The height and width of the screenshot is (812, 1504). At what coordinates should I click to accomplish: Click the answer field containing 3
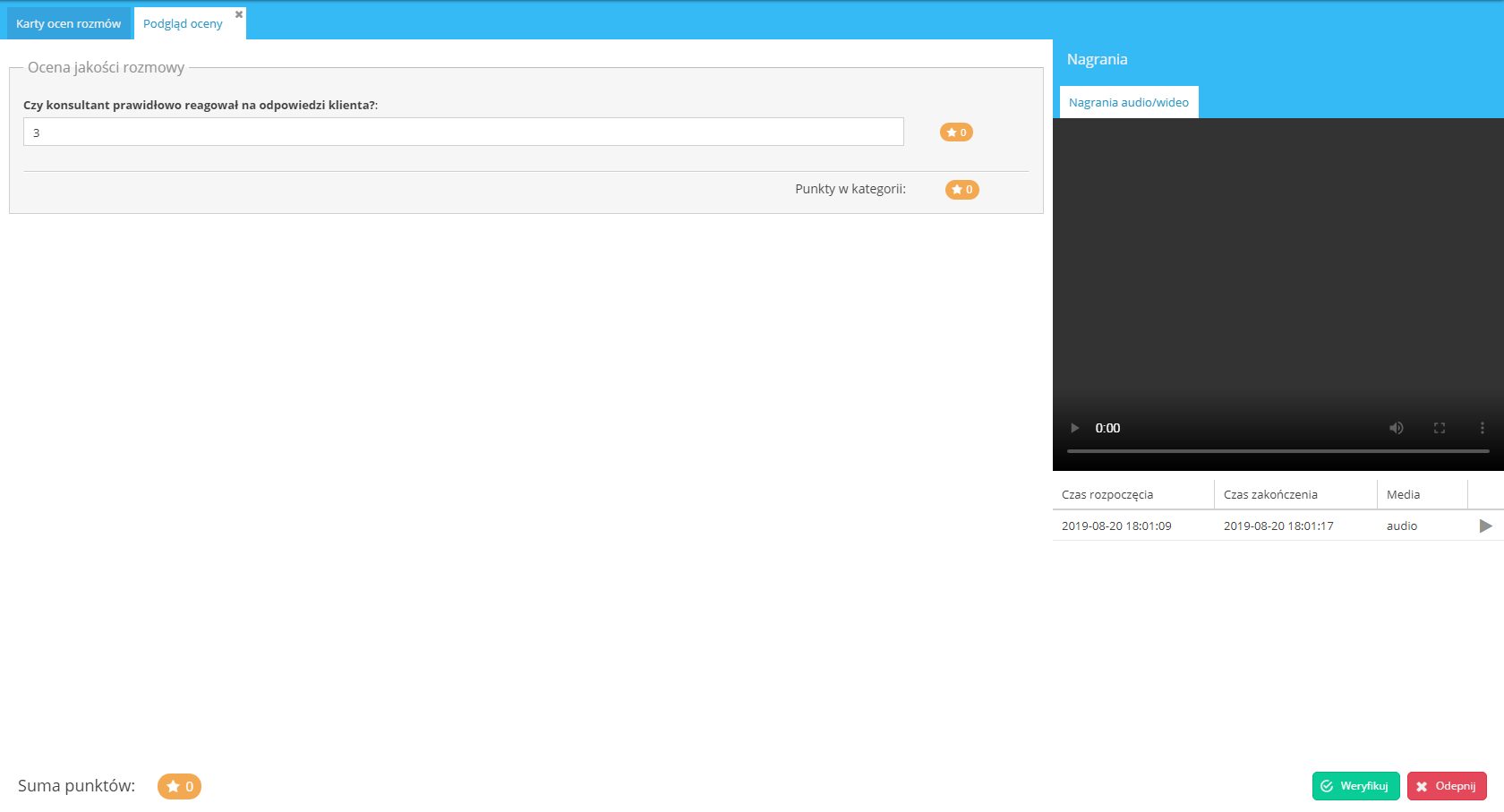pos(464,132)
